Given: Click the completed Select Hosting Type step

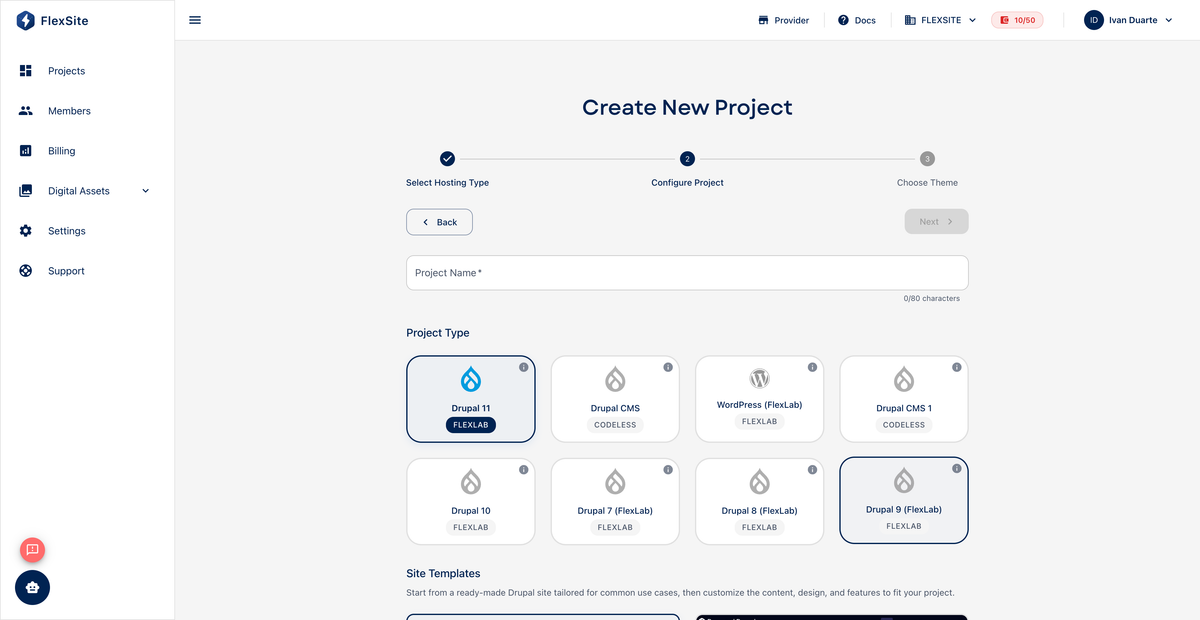Looking at the screenshot, I should 447,159.
